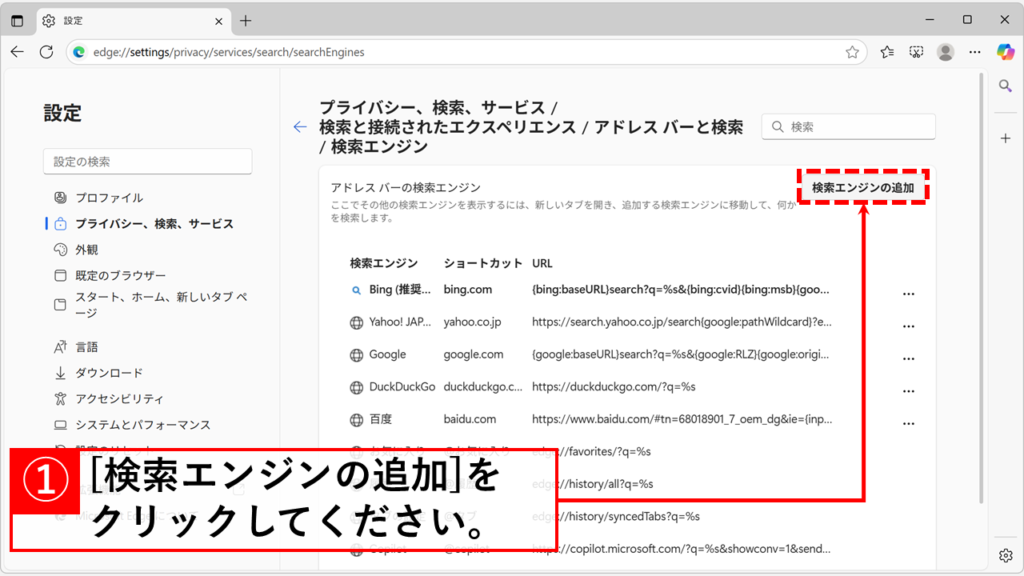
Task: Open the tab actions menu icon
Action: (x=17, y=21)
